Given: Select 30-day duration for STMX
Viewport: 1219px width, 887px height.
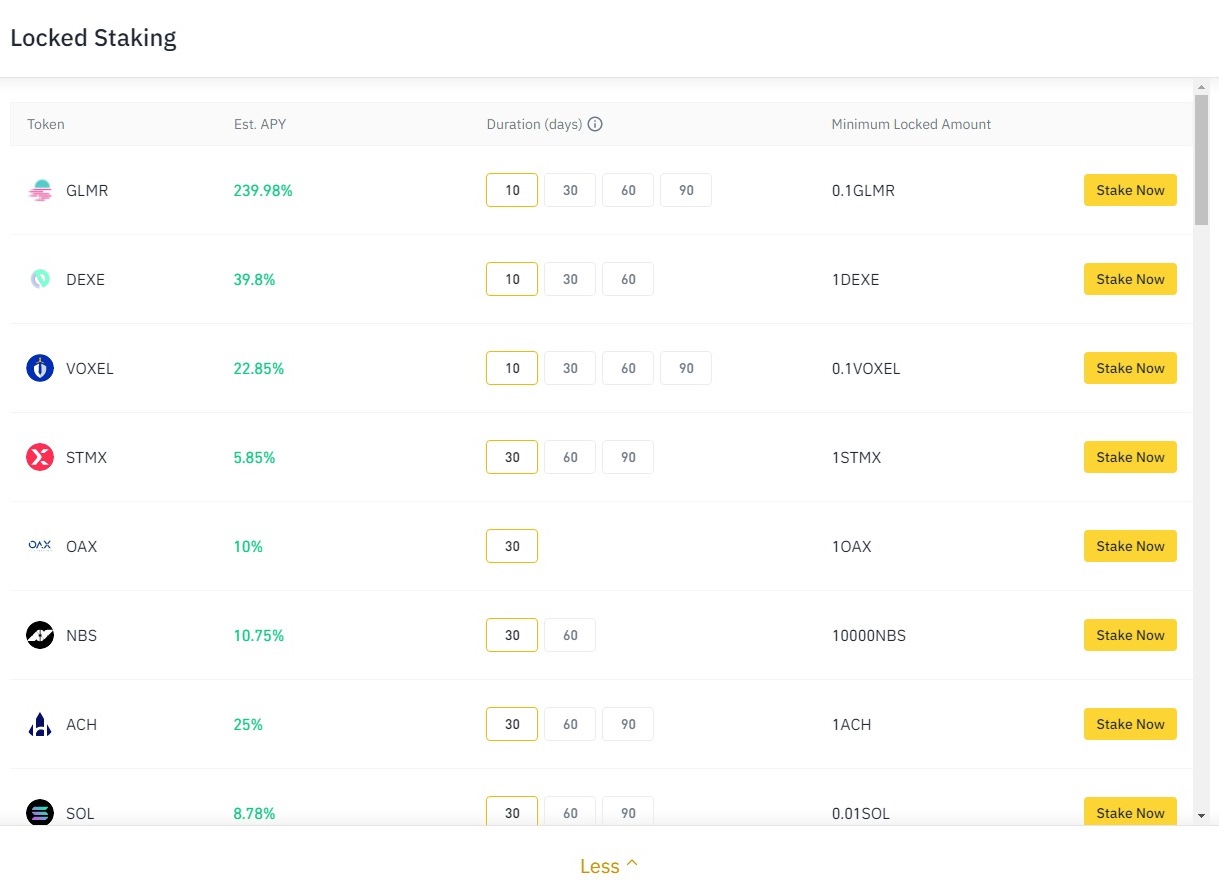Looking at the screenshot, I should (512, 457).
